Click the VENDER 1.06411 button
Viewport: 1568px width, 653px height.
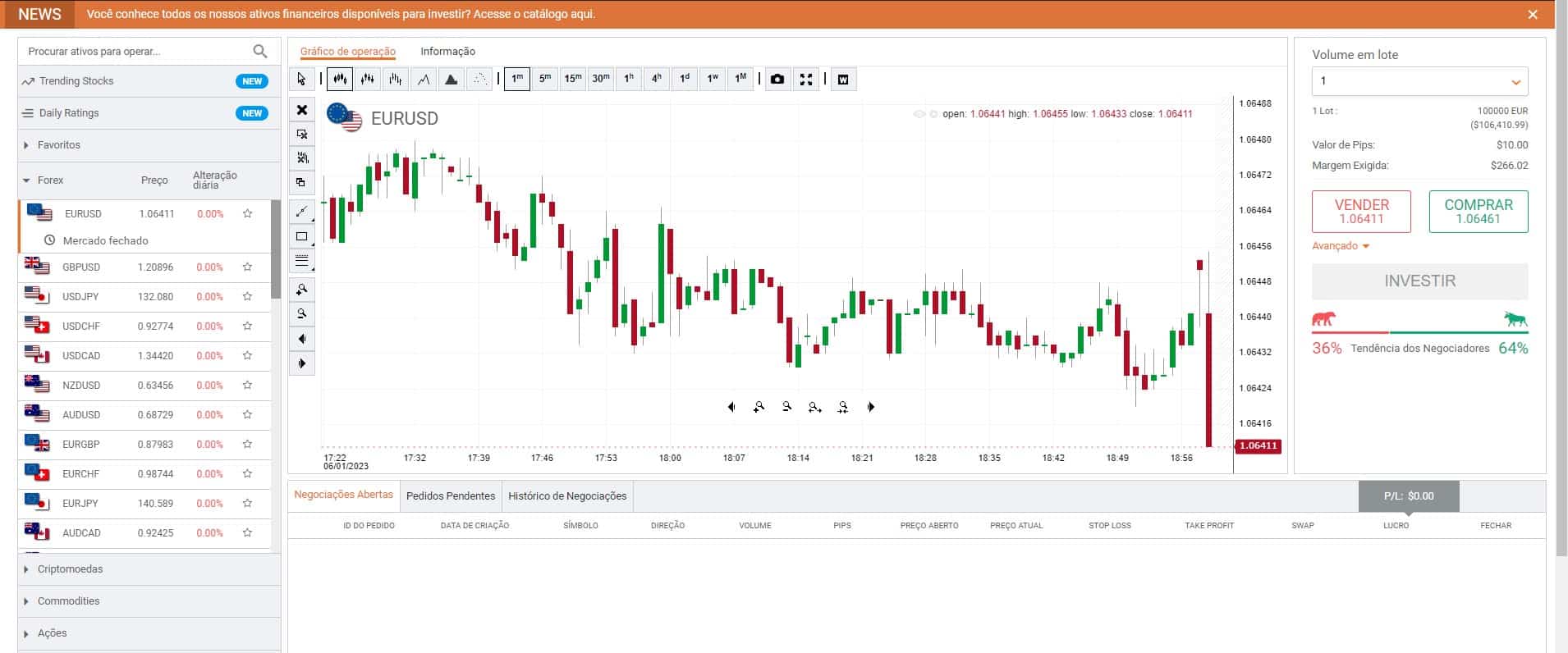[x=1361, y=212]
